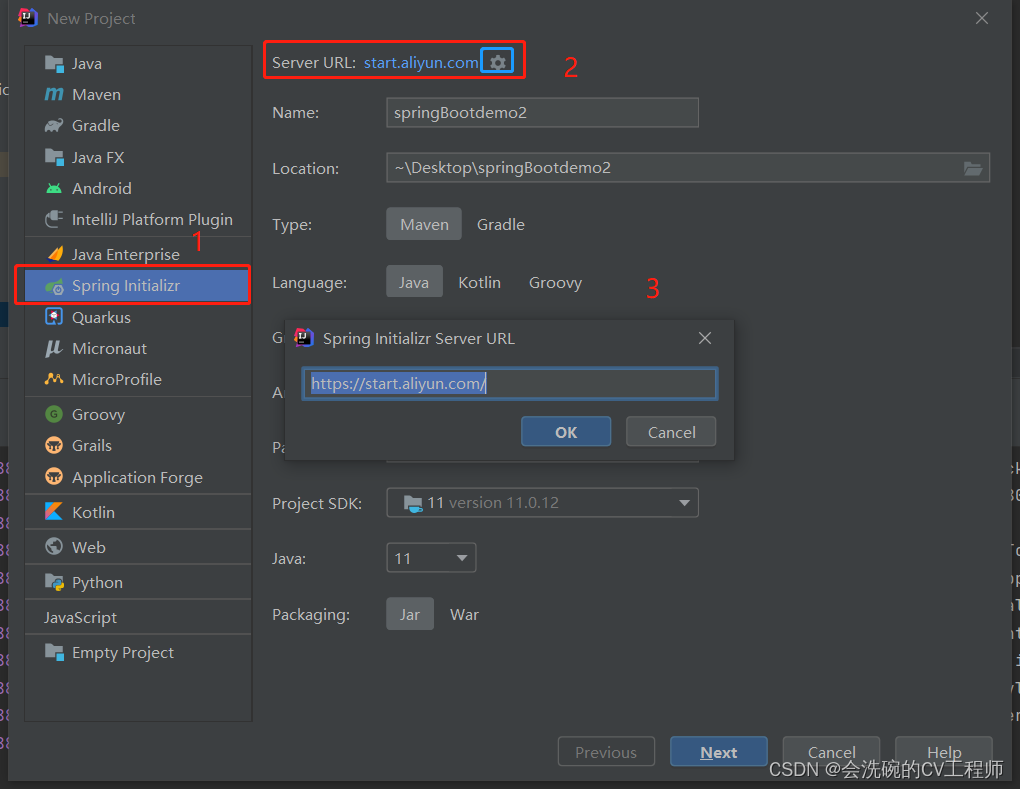Screen dimensions: 1020x789
Task: Select Application Forge project type
Action: pyautogui.click(x=138, y=477)
